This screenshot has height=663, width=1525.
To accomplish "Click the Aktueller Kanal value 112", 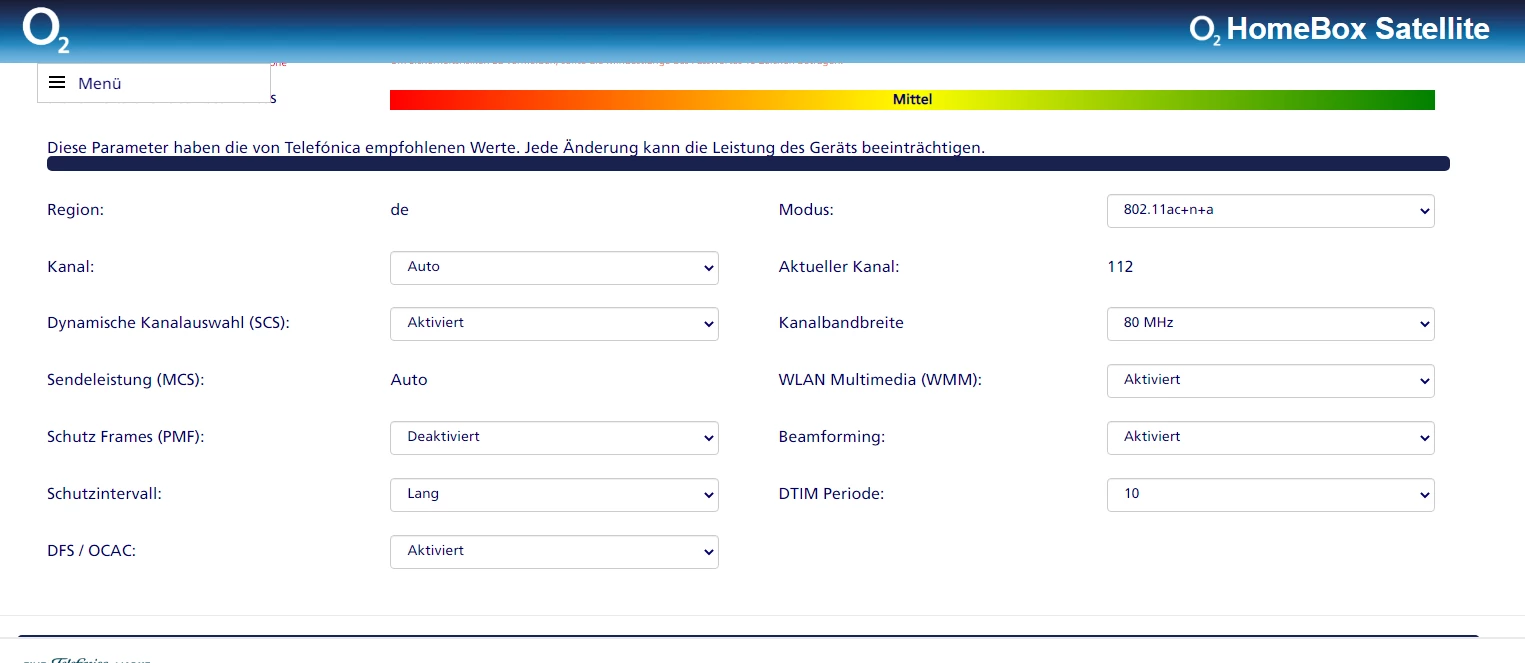I will pyautogui.click(x=1120, y=267).
